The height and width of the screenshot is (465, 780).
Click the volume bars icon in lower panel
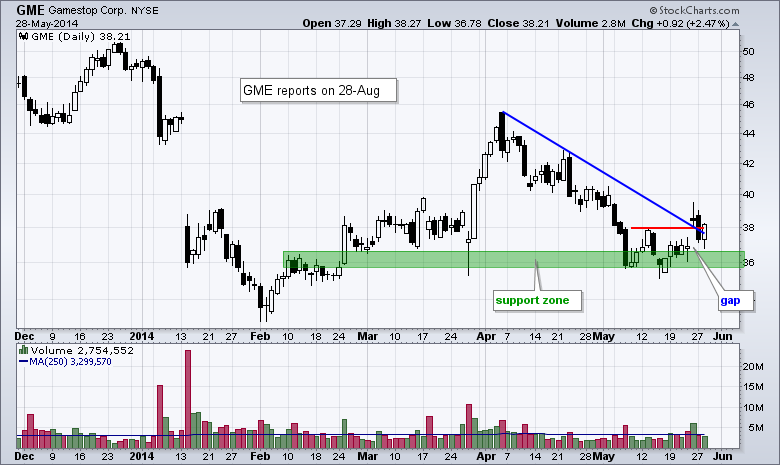(23, 350)
